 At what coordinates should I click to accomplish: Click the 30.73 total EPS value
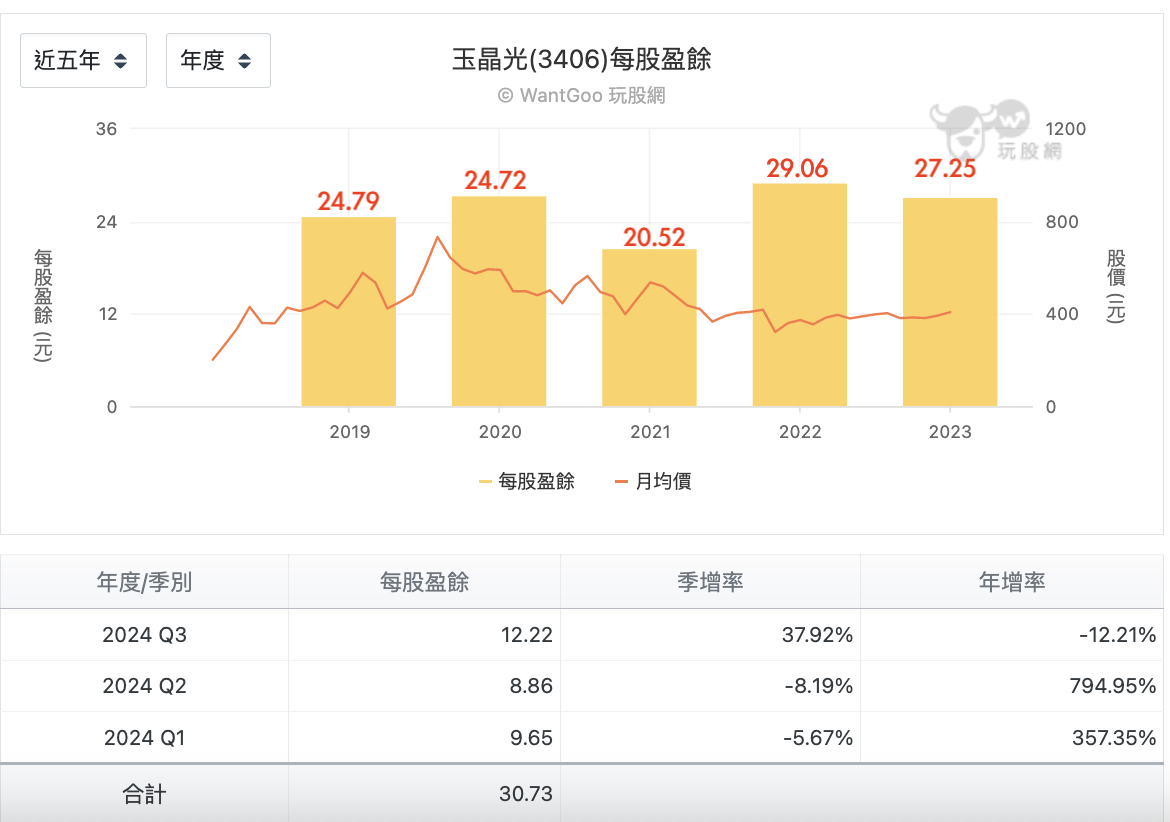pyautogui.click(x=526, y=794)
